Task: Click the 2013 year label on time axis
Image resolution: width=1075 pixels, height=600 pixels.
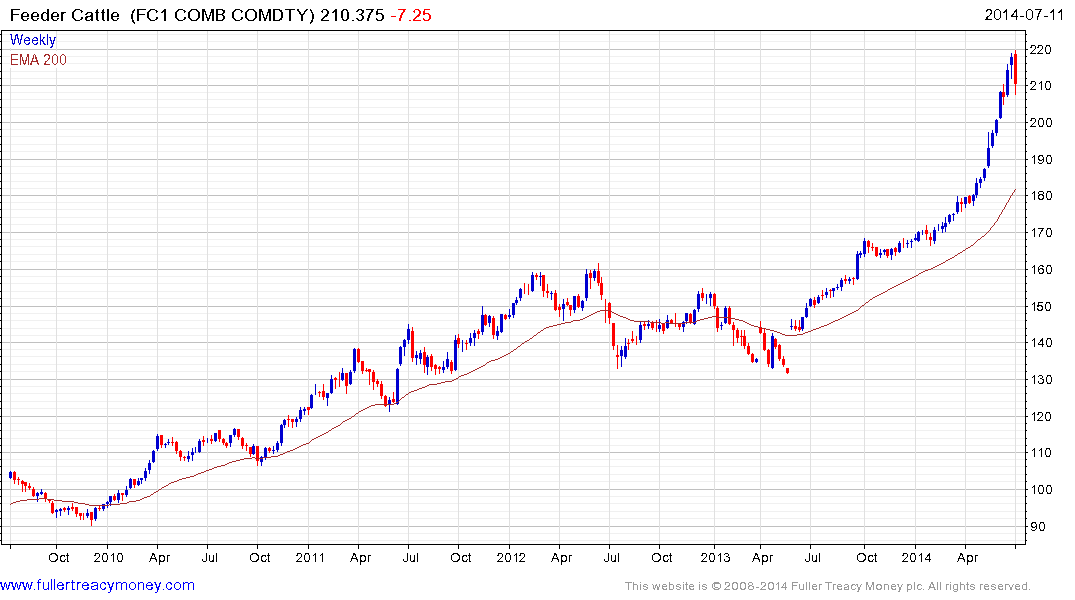Action: pyautogui.click(x=715, y=557)
